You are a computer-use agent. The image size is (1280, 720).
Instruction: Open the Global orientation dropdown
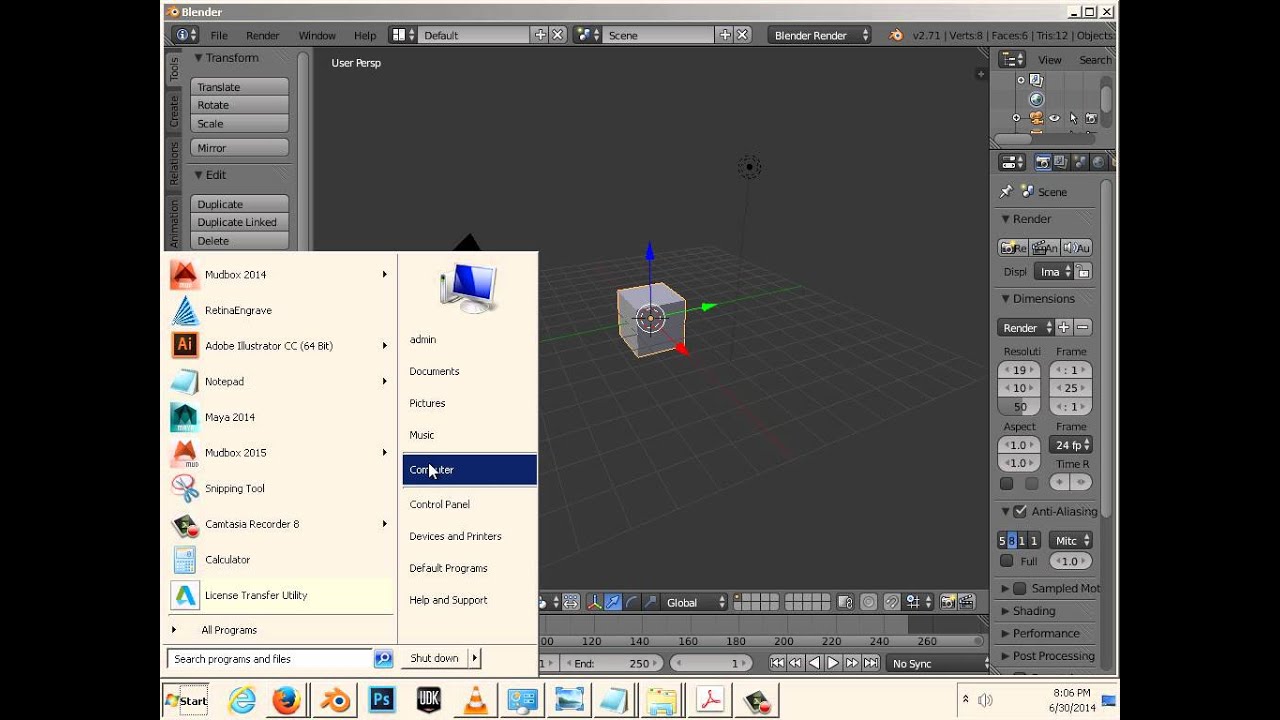pyautogui.click(x=696, y=602)
